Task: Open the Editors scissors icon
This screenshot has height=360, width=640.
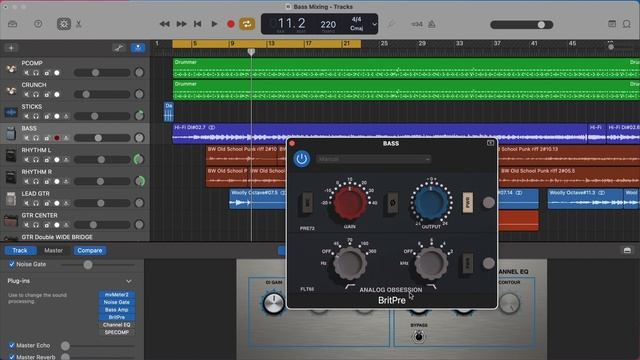Action: point(79,24)
